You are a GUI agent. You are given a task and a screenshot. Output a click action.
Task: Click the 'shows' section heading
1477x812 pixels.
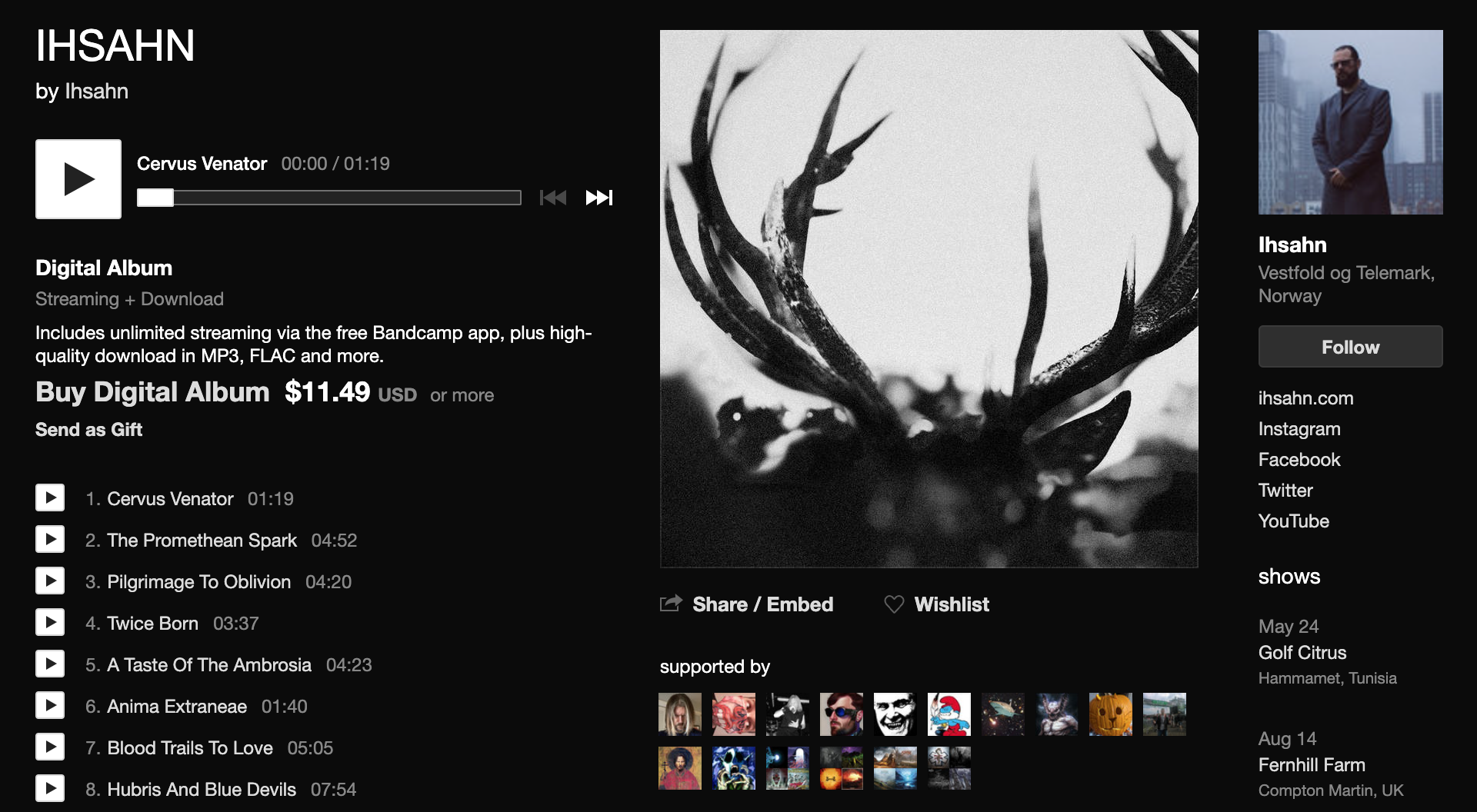pos(1289,577)
